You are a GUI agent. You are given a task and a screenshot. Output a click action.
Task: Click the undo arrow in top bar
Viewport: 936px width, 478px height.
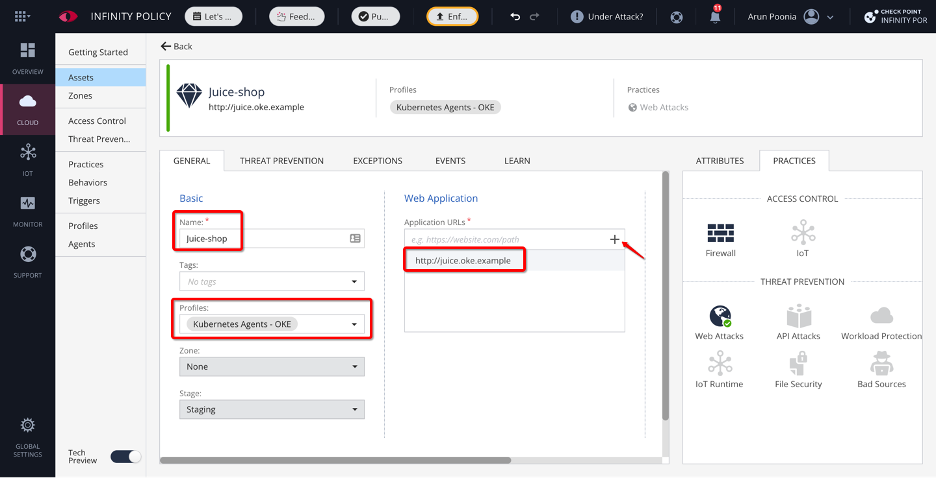click(515, 17)
